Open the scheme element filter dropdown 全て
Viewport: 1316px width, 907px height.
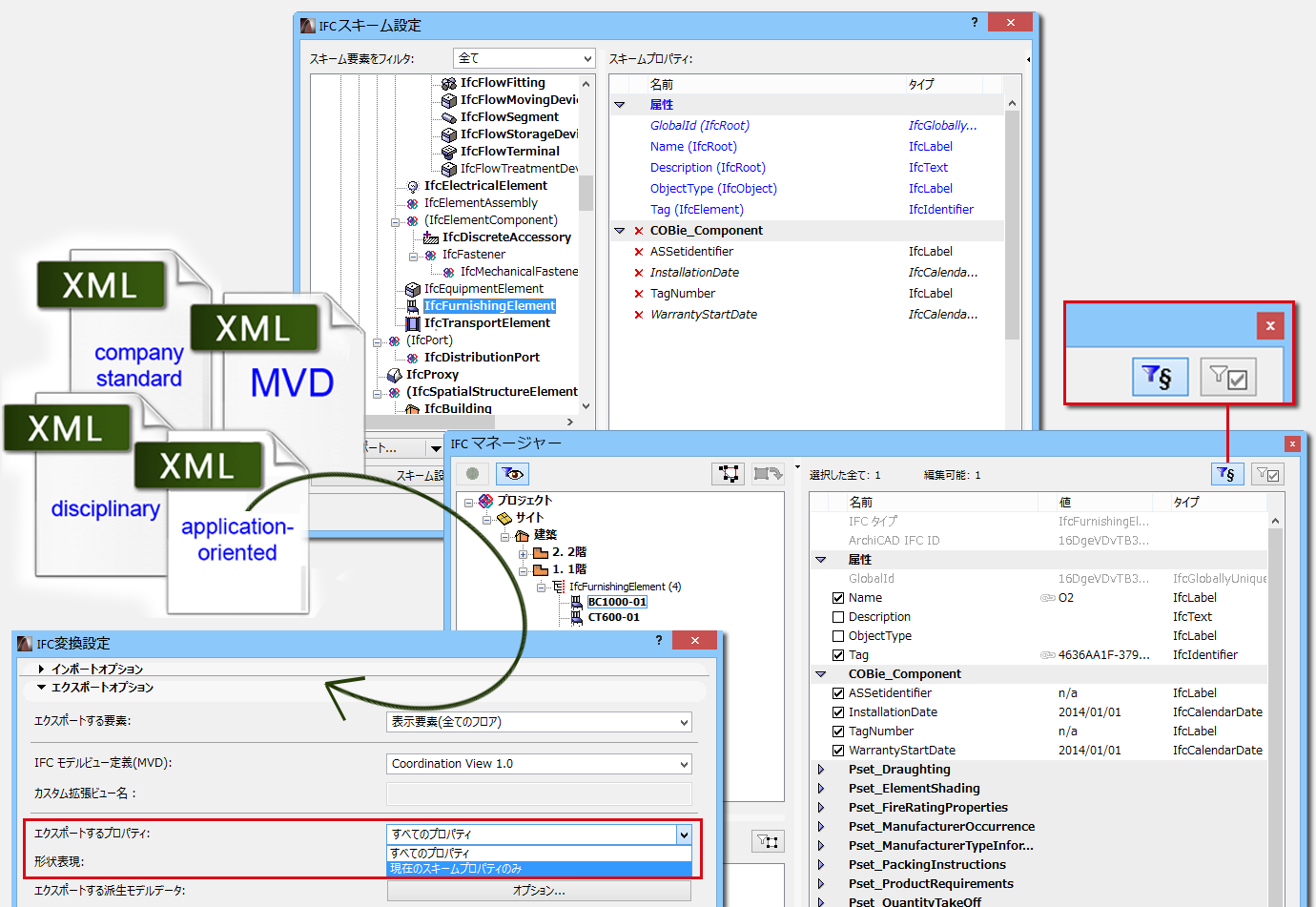coord(524,59)
